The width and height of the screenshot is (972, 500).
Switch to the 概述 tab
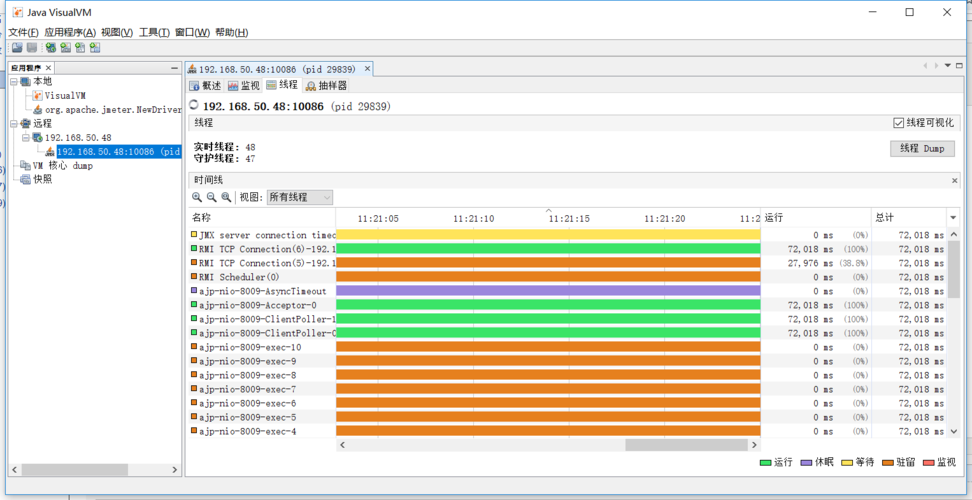coord(205,86)
